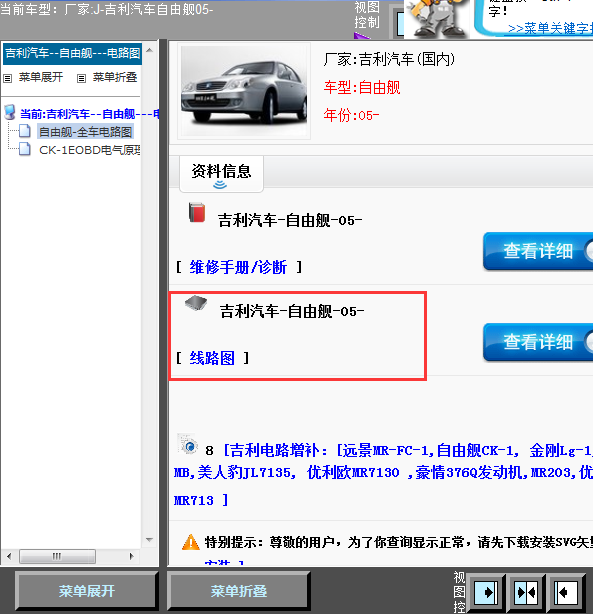The width and height of the screenshot is (593, 614).
Task: Click 查看详细 button for 线路图
Action: [538, 342]
